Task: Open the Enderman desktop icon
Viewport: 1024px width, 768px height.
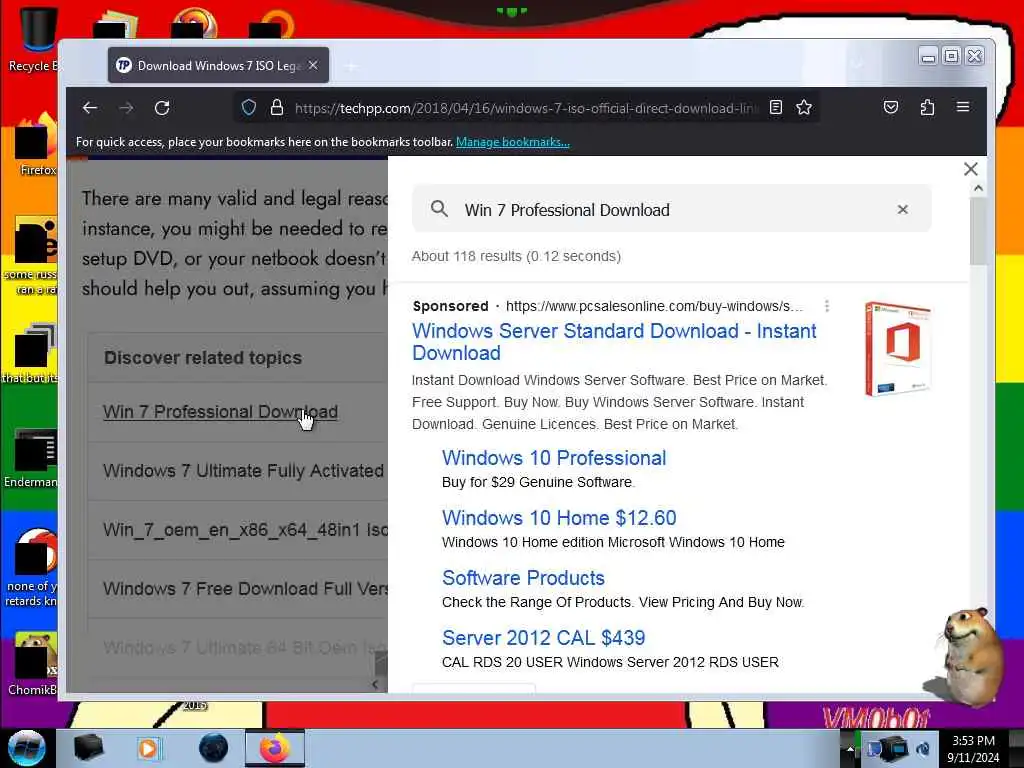Action: point(31,458)
